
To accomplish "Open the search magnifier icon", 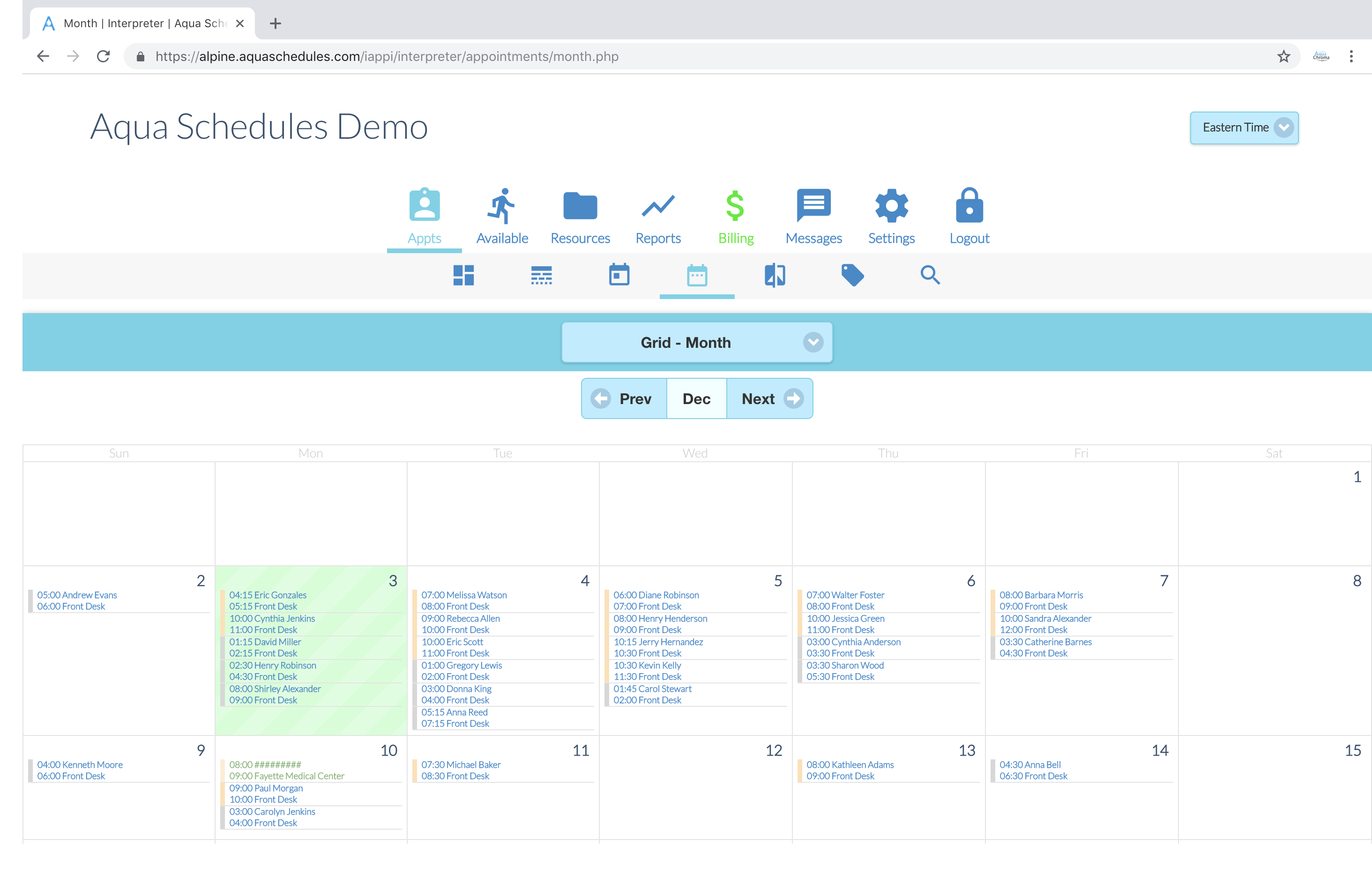I will tap(931, 275).
